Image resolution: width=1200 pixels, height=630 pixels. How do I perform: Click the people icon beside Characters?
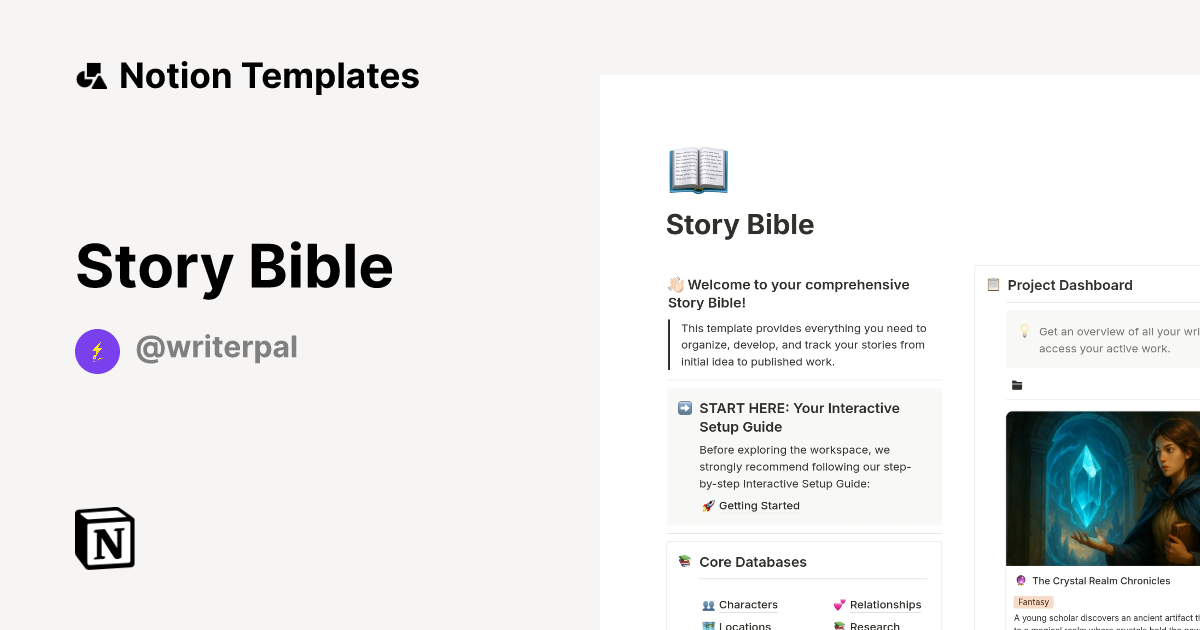(709, 604)
